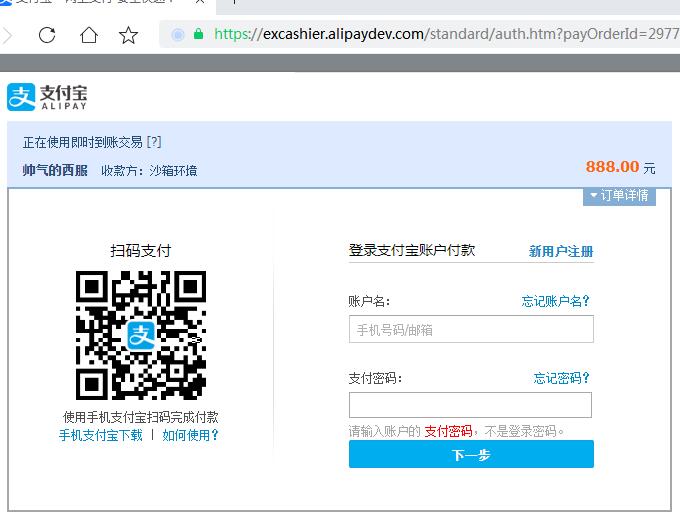680x518 pixels.
Task: Click the Alipay logo in page header
Action: pyautogui.click(x=47, y=97)
